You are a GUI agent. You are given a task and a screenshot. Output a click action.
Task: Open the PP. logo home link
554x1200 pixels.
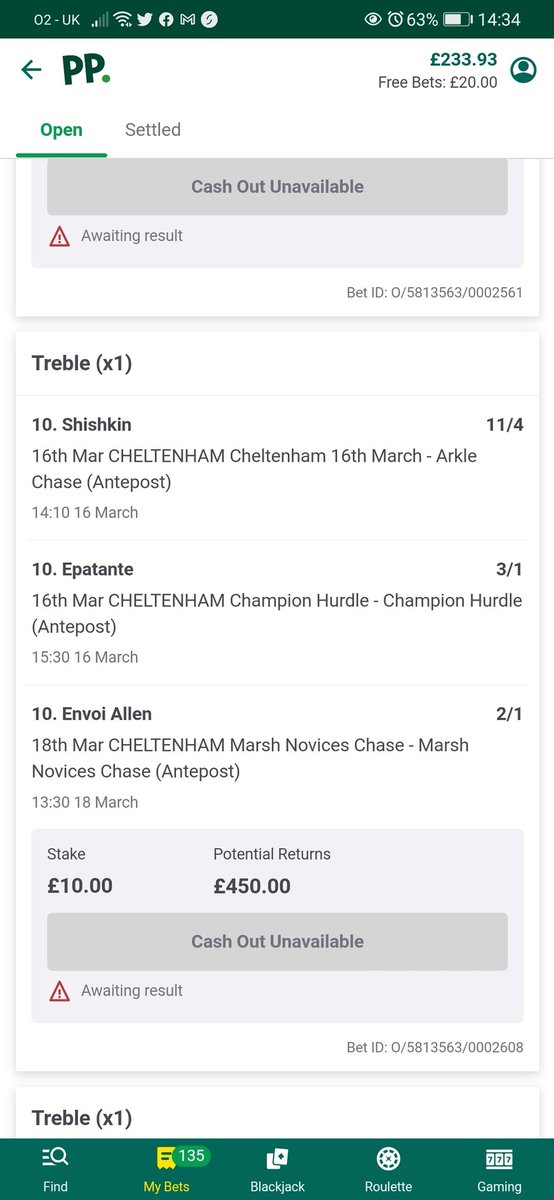(85, 70)
